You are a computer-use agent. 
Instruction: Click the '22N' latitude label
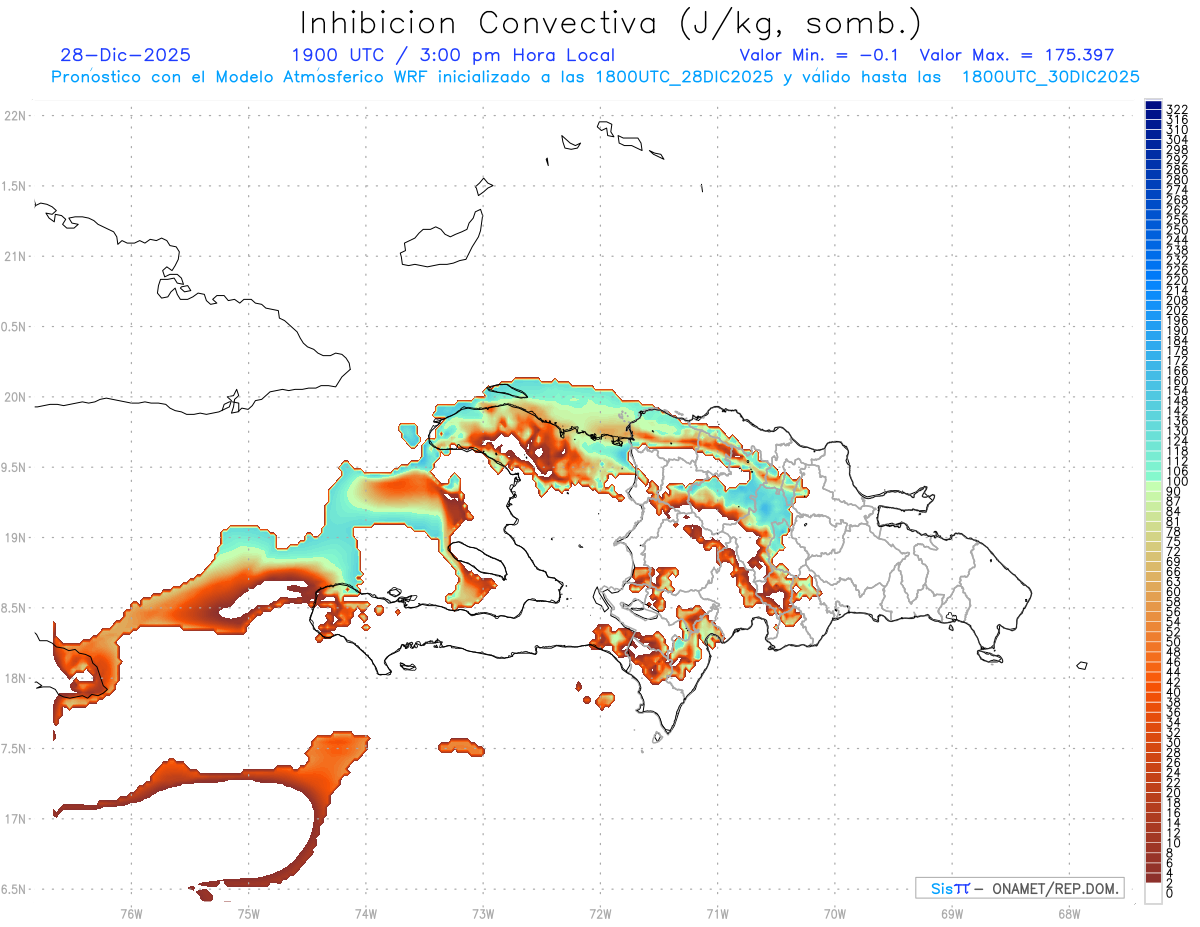click(14, 116)
